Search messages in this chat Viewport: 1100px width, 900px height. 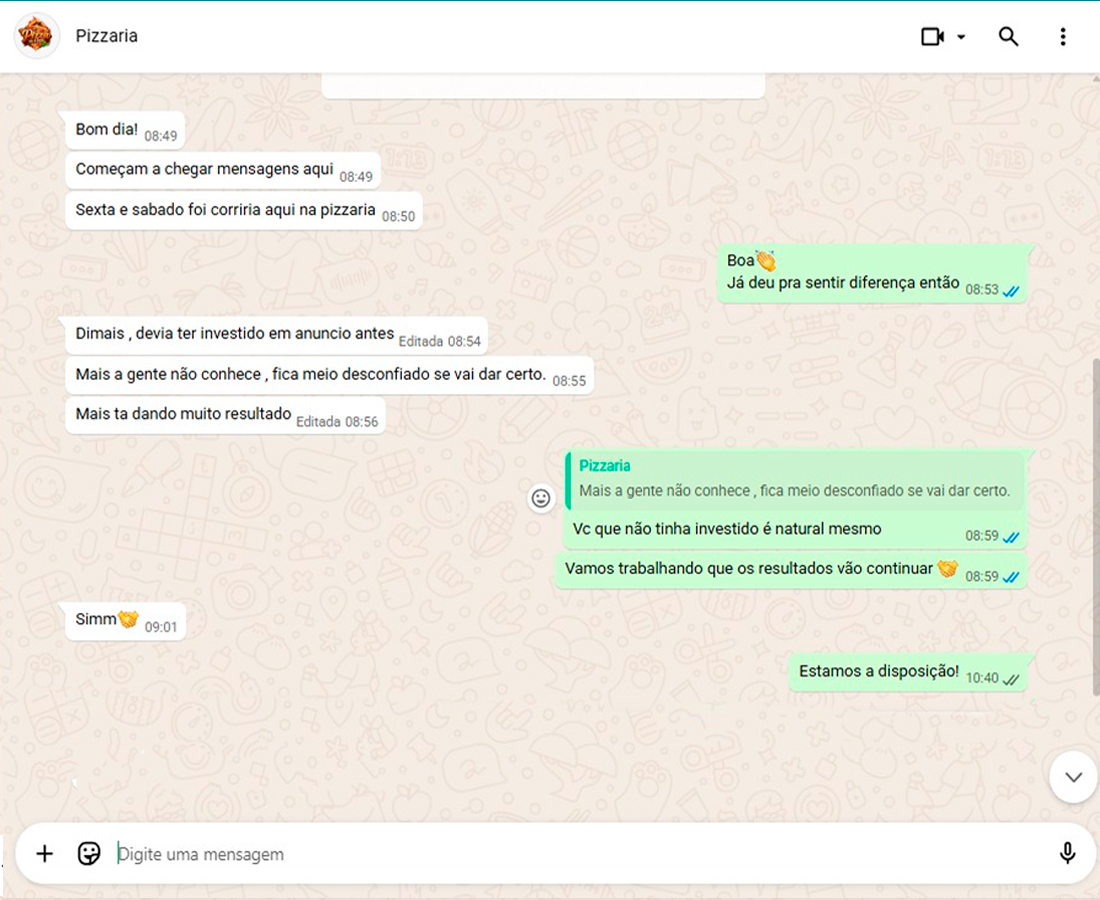[1008, 37]
